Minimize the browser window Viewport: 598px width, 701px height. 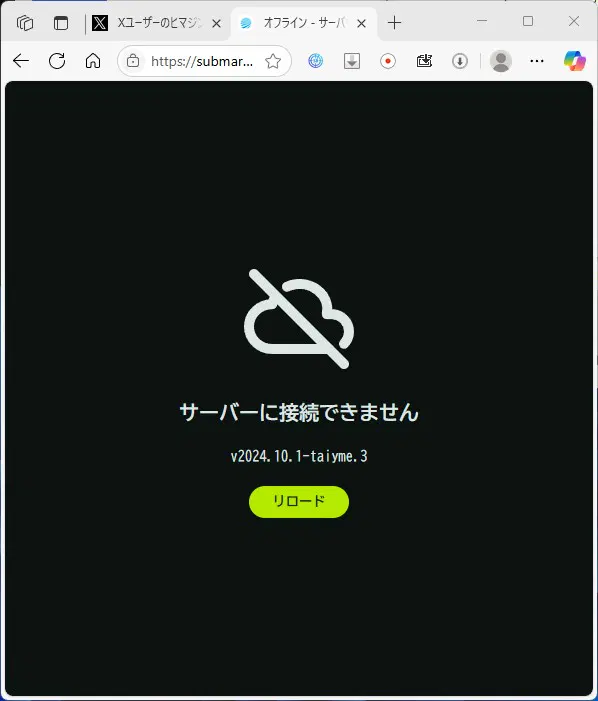[482, 21]
